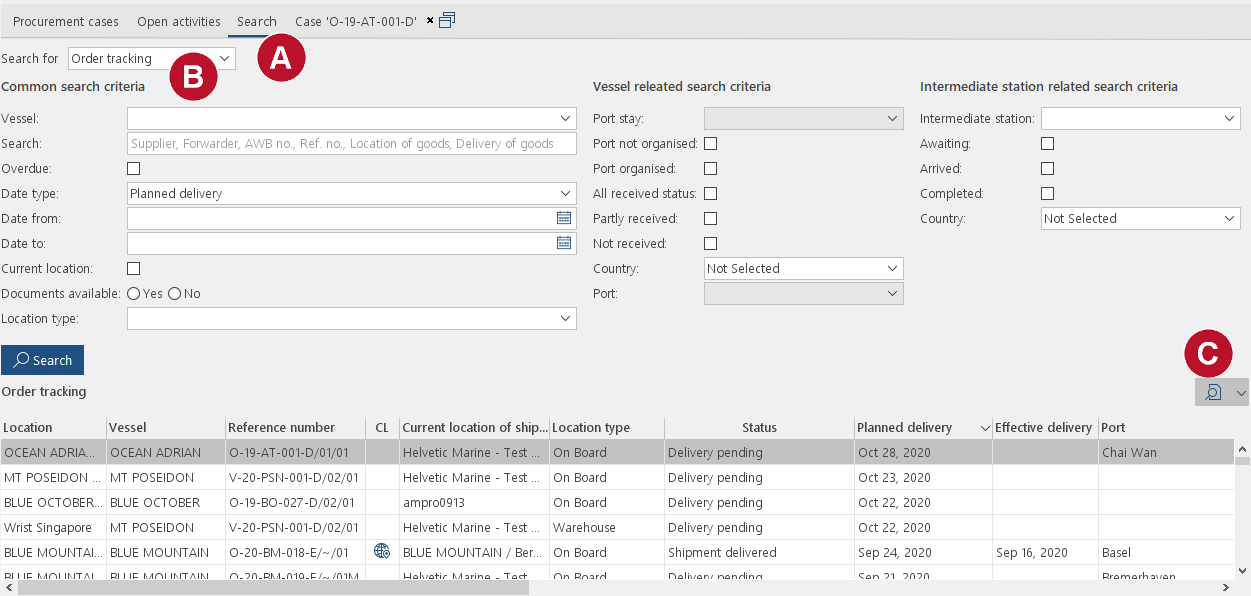Sort by the Location column header
Screen dimensions: 1251x596
53,428
